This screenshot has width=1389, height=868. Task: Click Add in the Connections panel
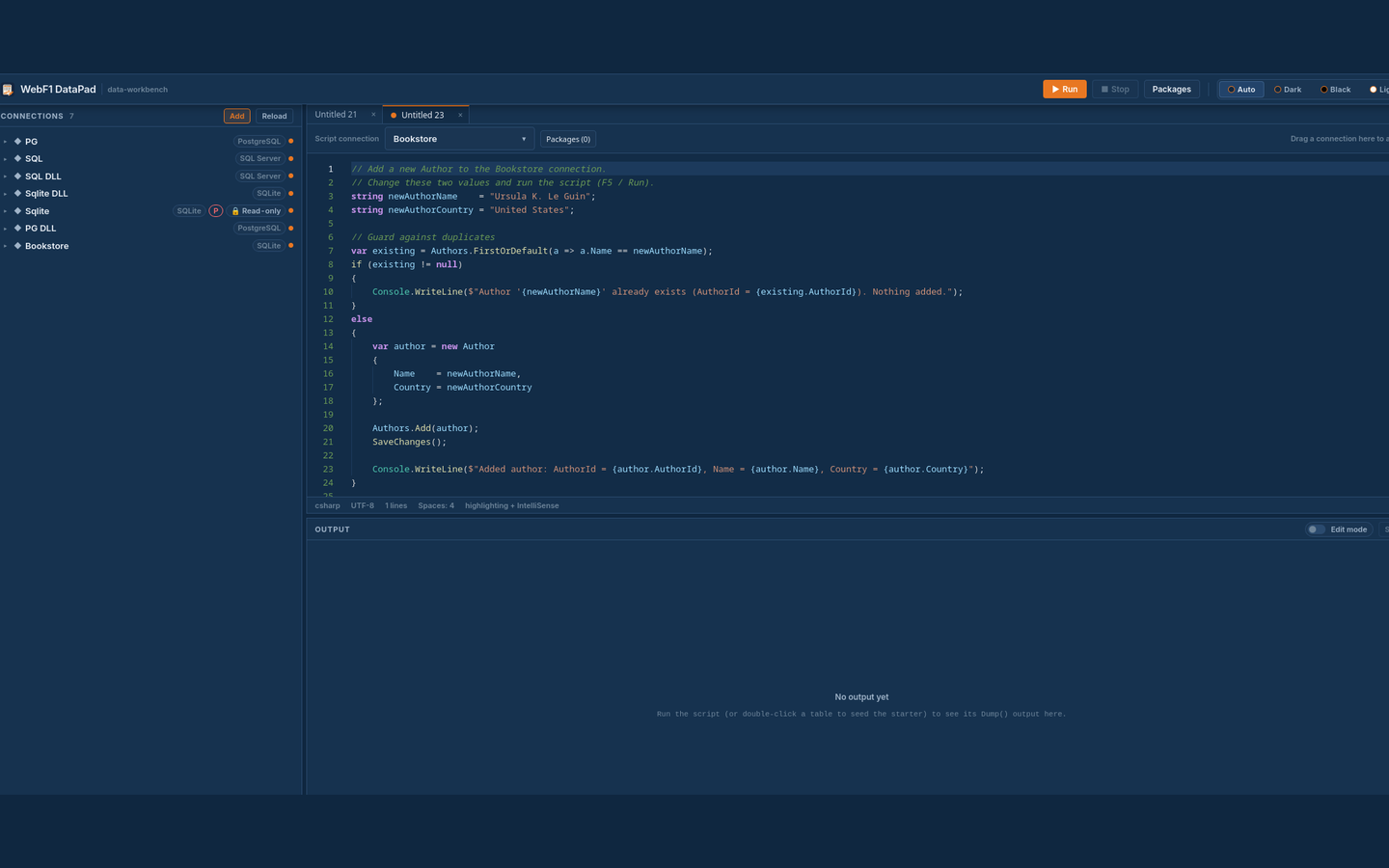click(x=237, y=116)
